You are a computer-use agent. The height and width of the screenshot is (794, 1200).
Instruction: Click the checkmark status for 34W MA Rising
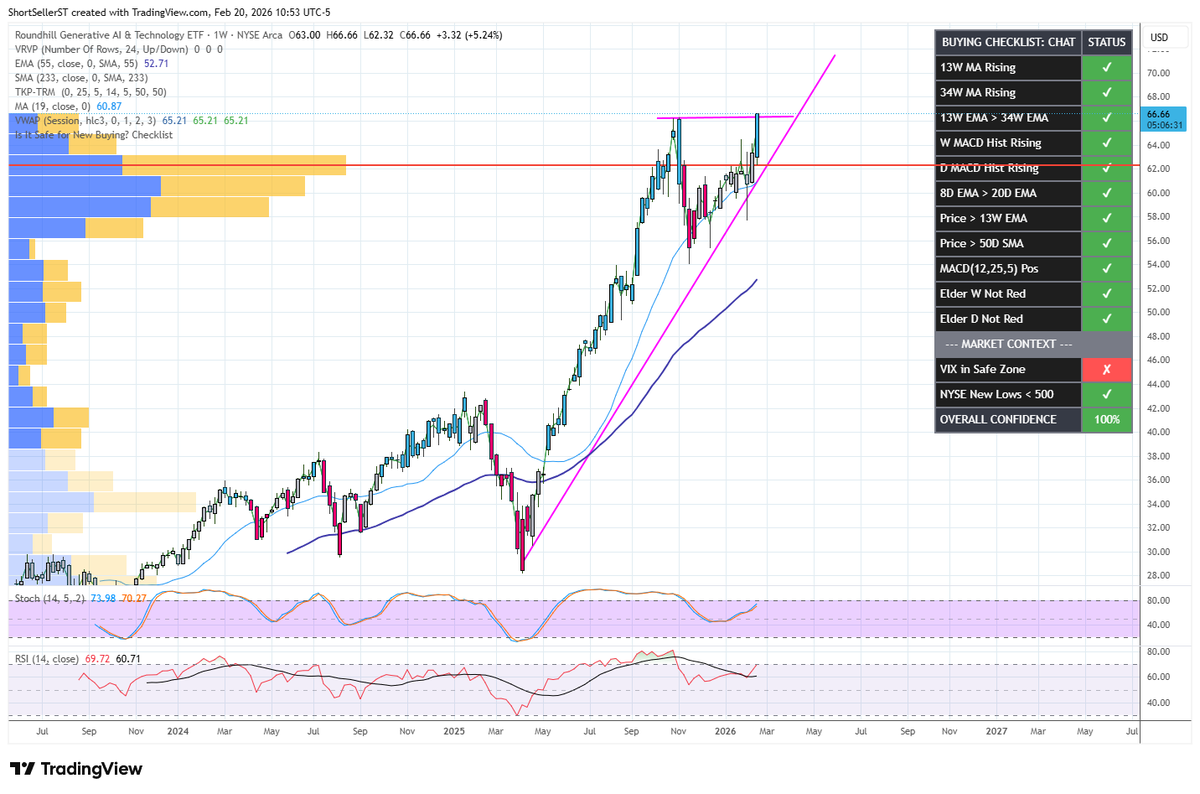click(1107, 92)
